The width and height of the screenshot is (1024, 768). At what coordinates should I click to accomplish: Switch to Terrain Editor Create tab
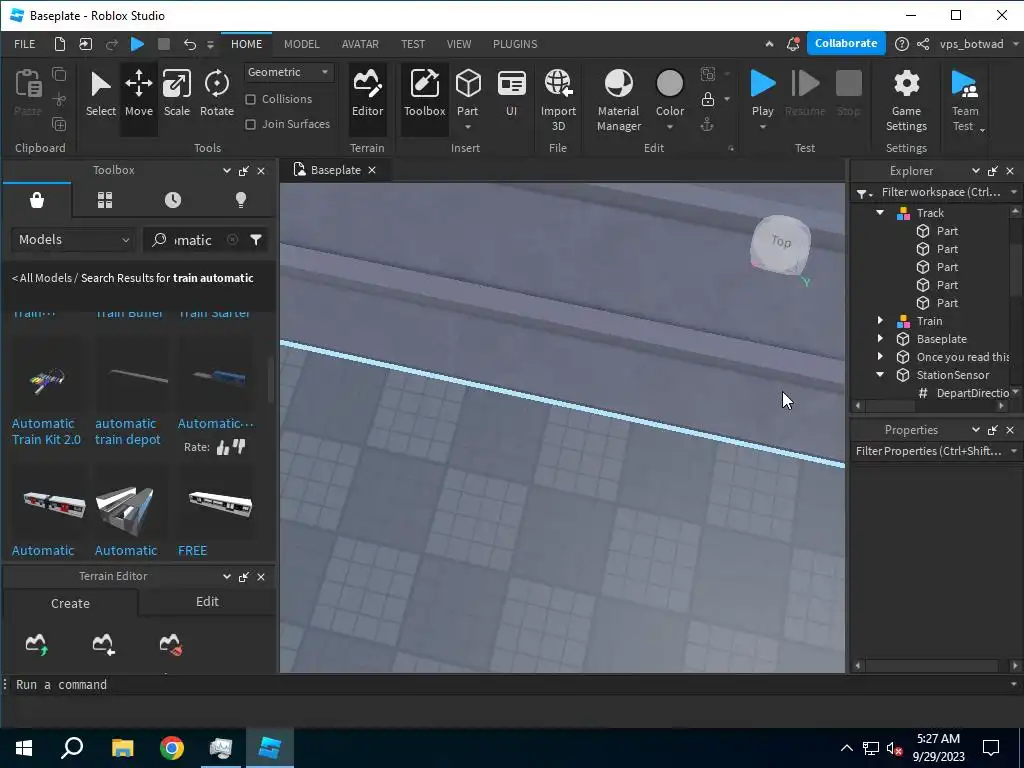click(x=70, y=603)
